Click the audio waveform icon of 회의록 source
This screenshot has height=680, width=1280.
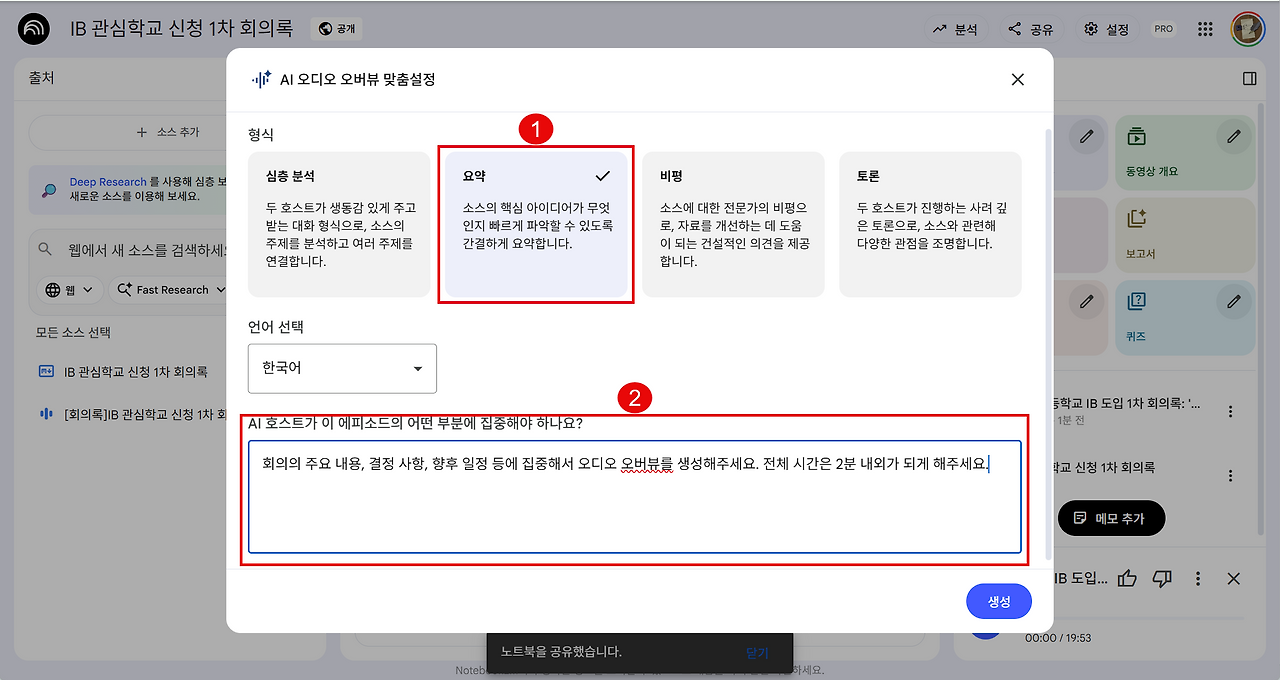pos(46,413)
